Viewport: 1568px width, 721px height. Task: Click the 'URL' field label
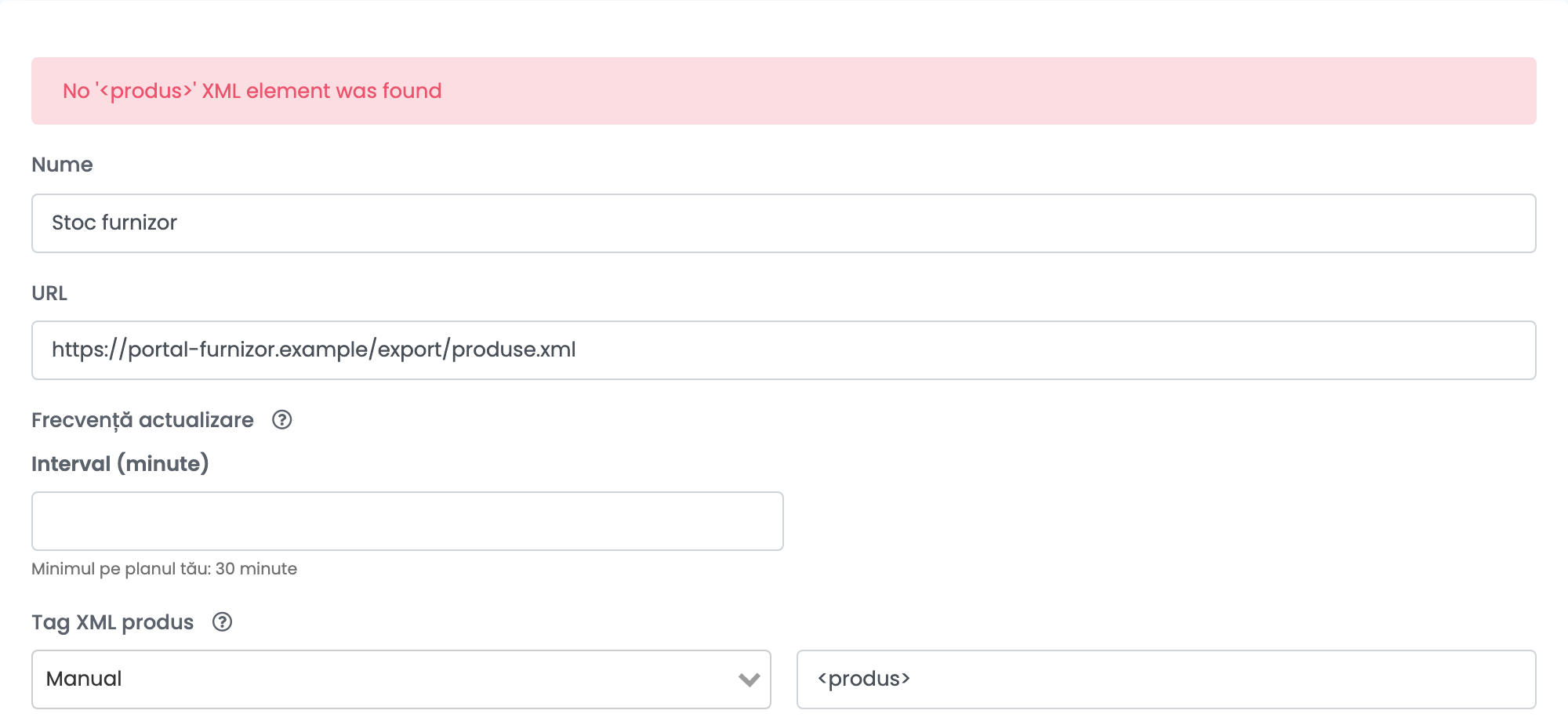[49, 293]
